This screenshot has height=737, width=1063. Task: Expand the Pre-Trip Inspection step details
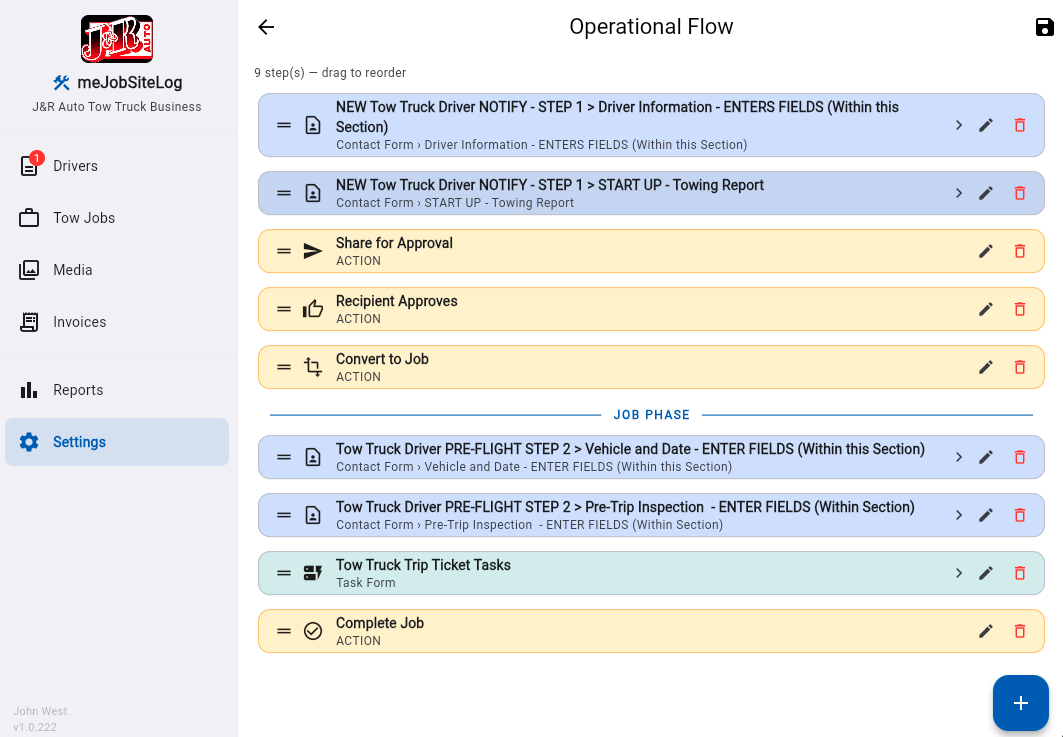point(958,514)
